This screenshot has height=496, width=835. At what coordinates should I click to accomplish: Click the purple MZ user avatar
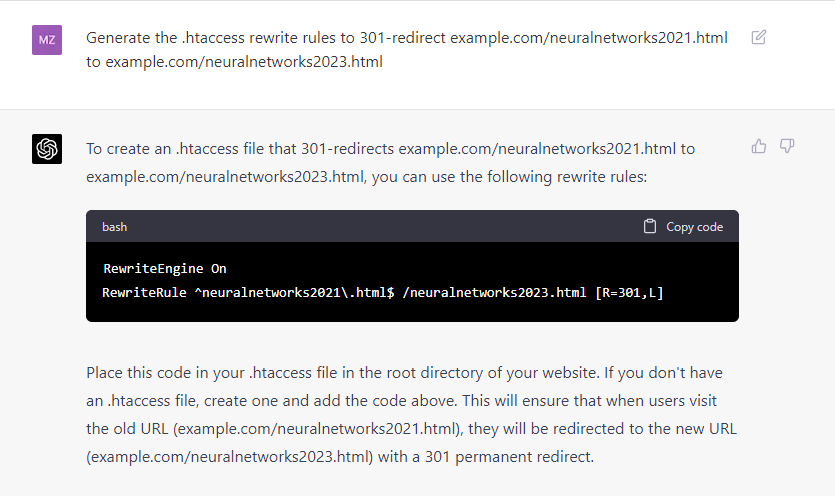[47, 40]
